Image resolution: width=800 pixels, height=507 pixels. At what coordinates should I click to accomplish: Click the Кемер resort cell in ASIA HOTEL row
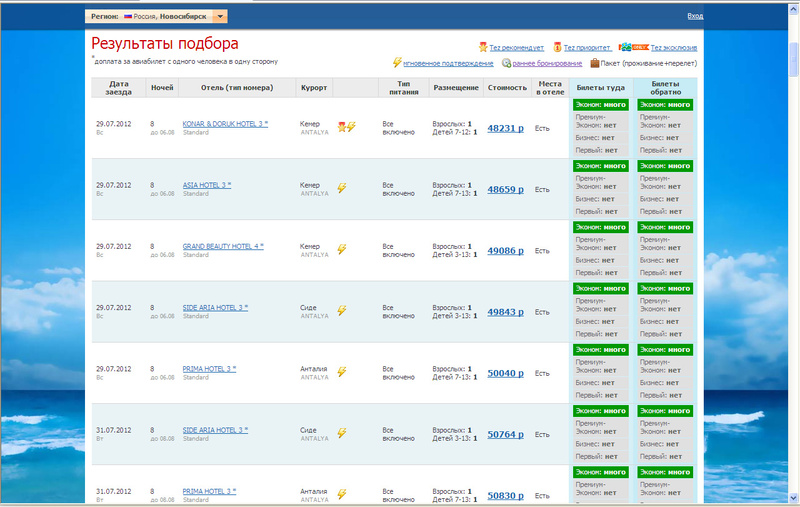coord(310,185)
